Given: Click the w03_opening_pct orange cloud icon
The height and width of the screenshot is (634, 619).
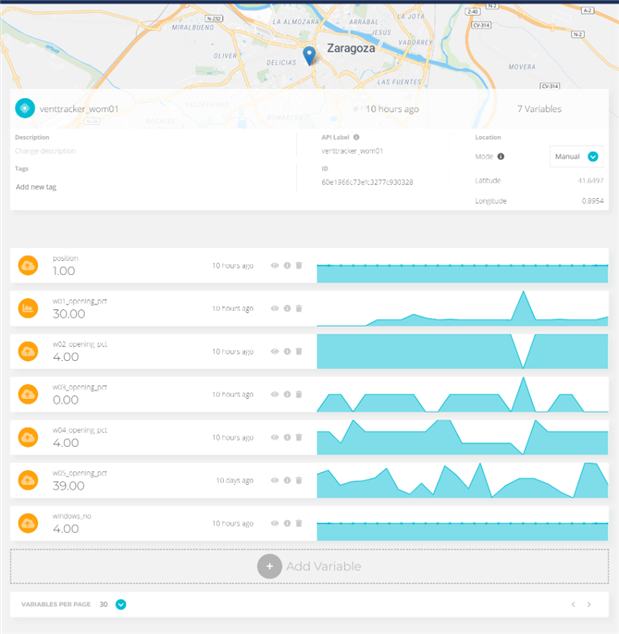Looking at the screenshot, I should click(x=28, y=394).
